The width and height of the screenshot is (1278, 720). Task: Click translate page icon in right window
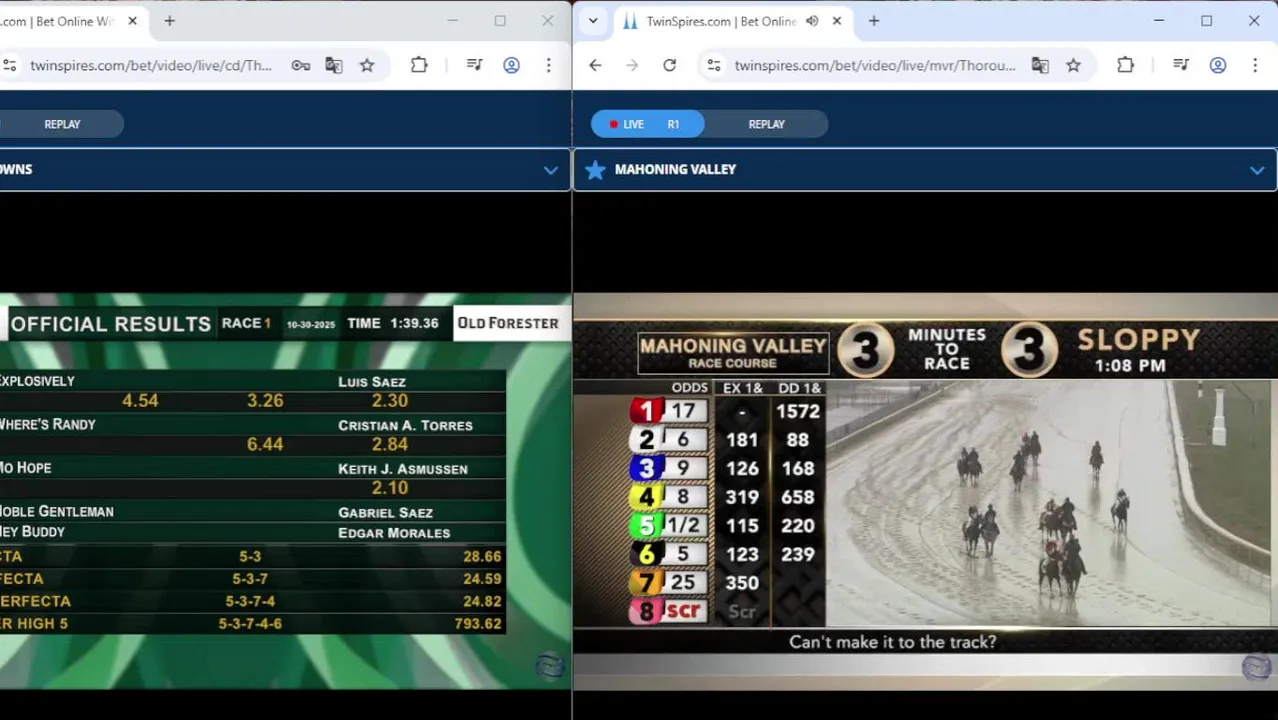[x=1040, y=65]
